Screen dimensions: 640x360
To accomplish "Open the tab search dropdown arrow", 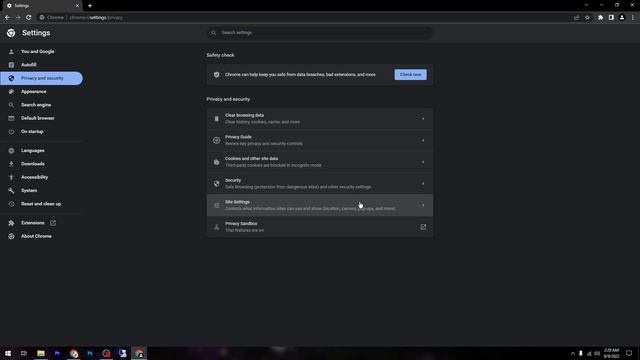I will [x=586, y=5].
